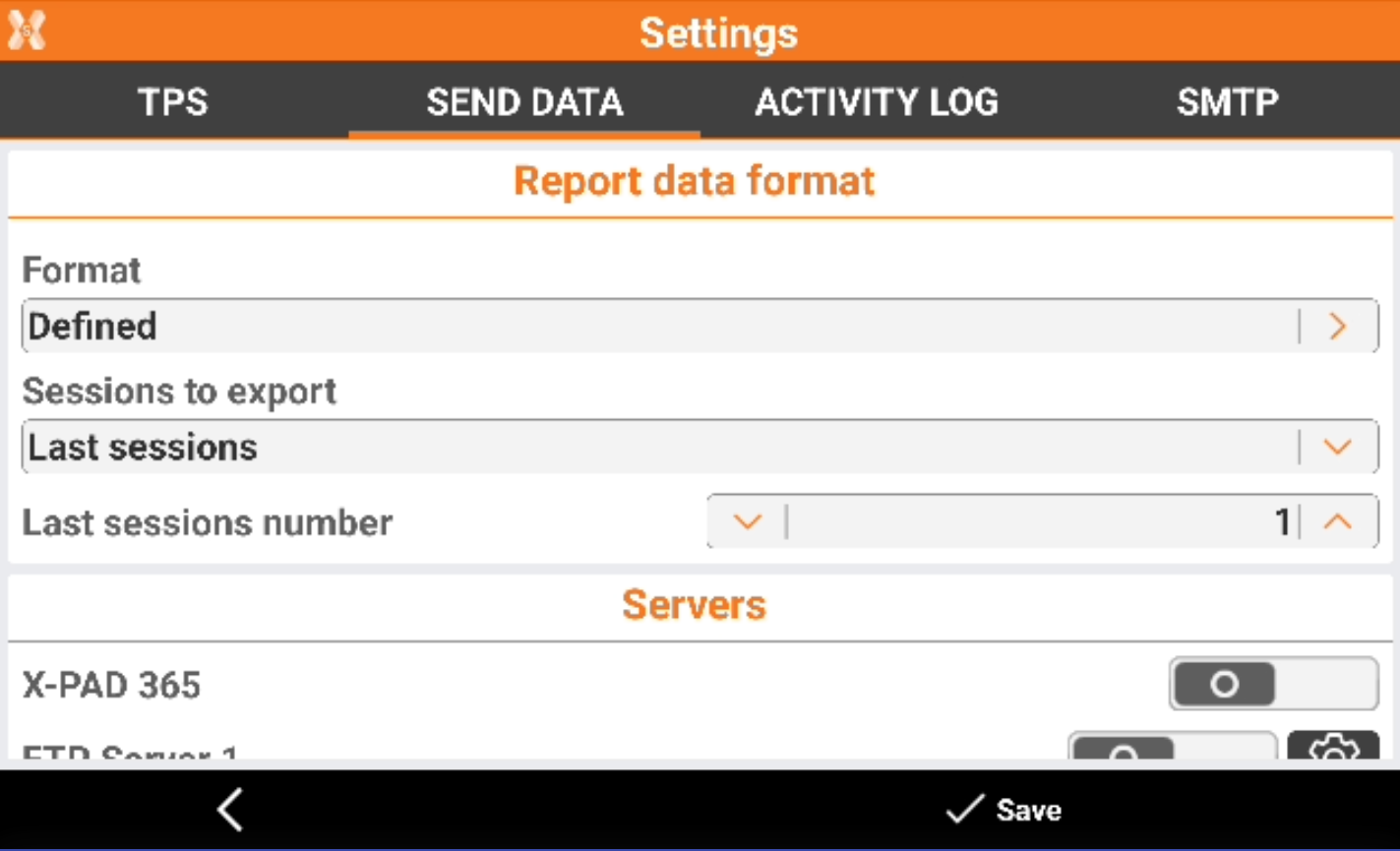Save the settings
The width and height of the screenshot is (1400, 851).
1004,810
